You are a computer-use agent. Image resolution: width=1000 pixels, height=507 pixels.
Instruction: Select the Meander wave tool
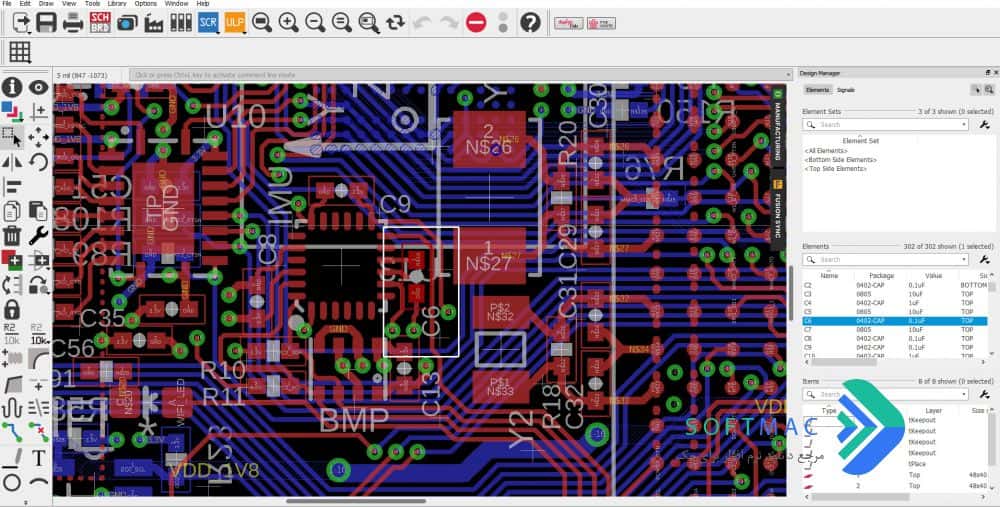click(x=11, y=408)
